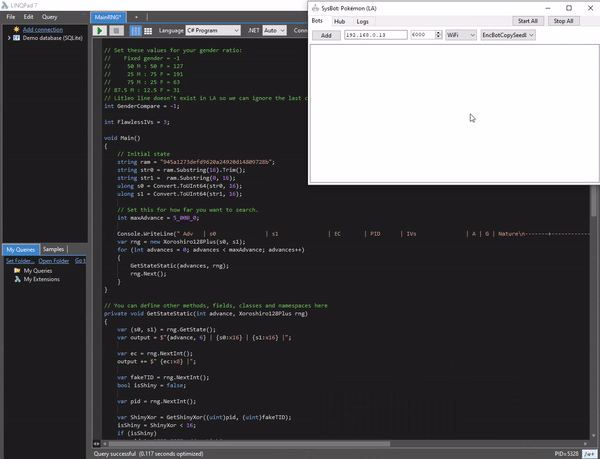Switch to the Samples panel tab
This screenshot has height=459, width=600.
coord(54,249)
